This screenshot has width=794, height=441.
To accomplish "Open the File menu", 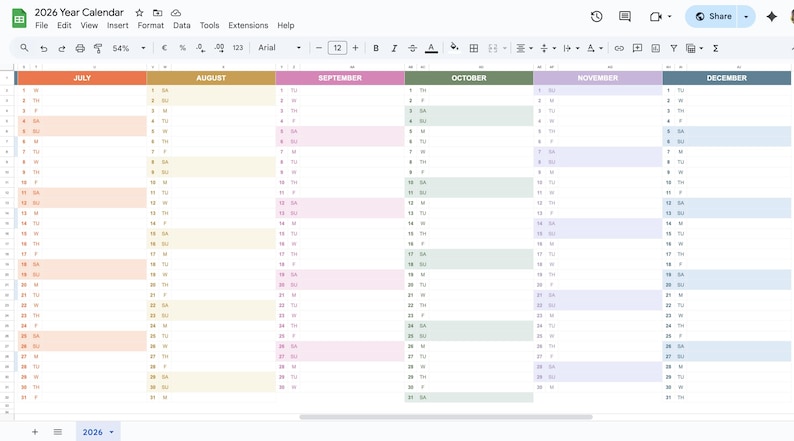I will (42, 25).
